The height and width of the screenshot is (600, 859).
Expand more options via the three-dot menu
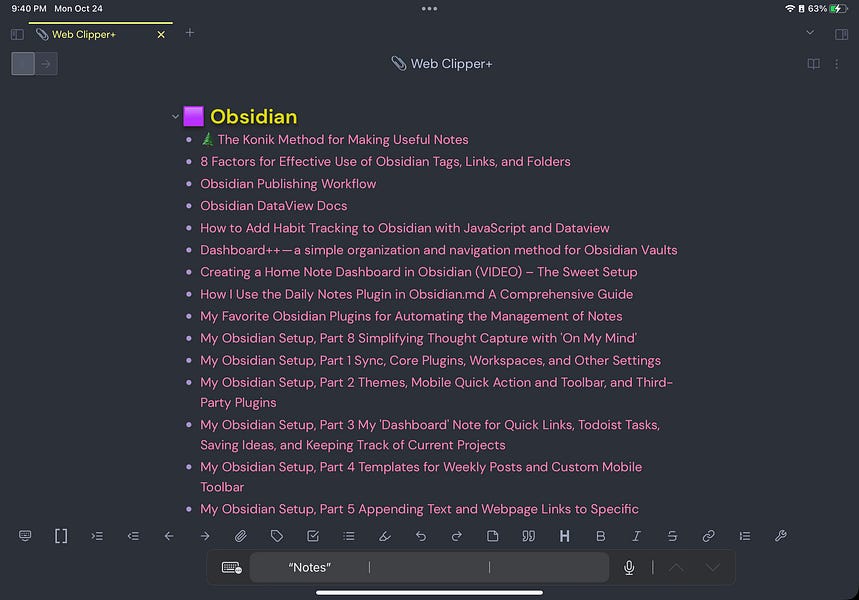coord(837,63)
